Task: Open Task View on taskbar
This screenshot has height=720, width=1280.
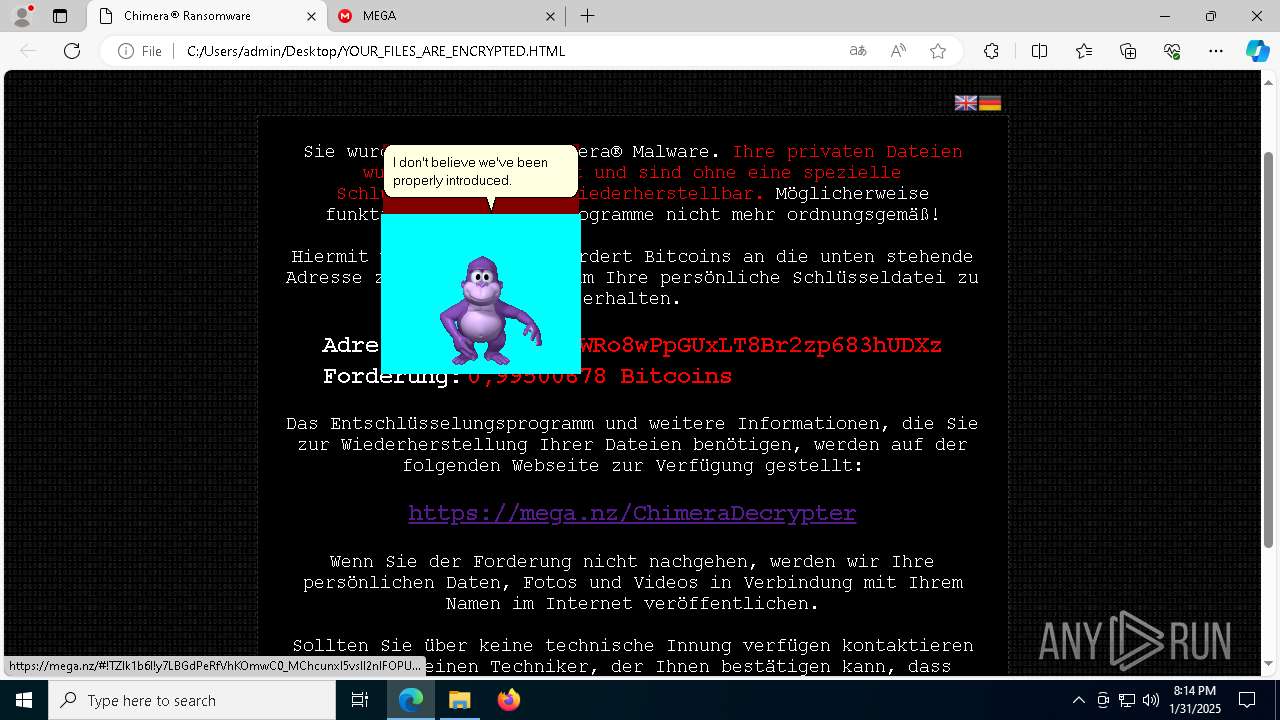Action: 360,700
